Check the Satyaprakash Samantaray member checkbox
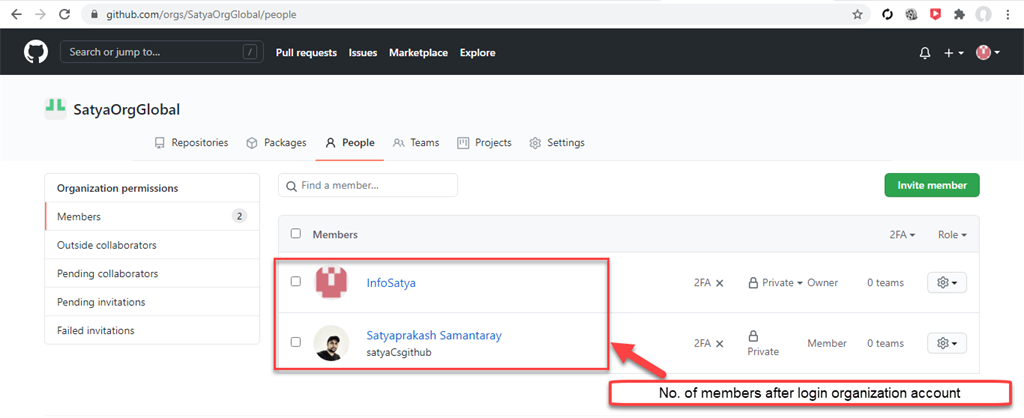 (x=296, y=342)
